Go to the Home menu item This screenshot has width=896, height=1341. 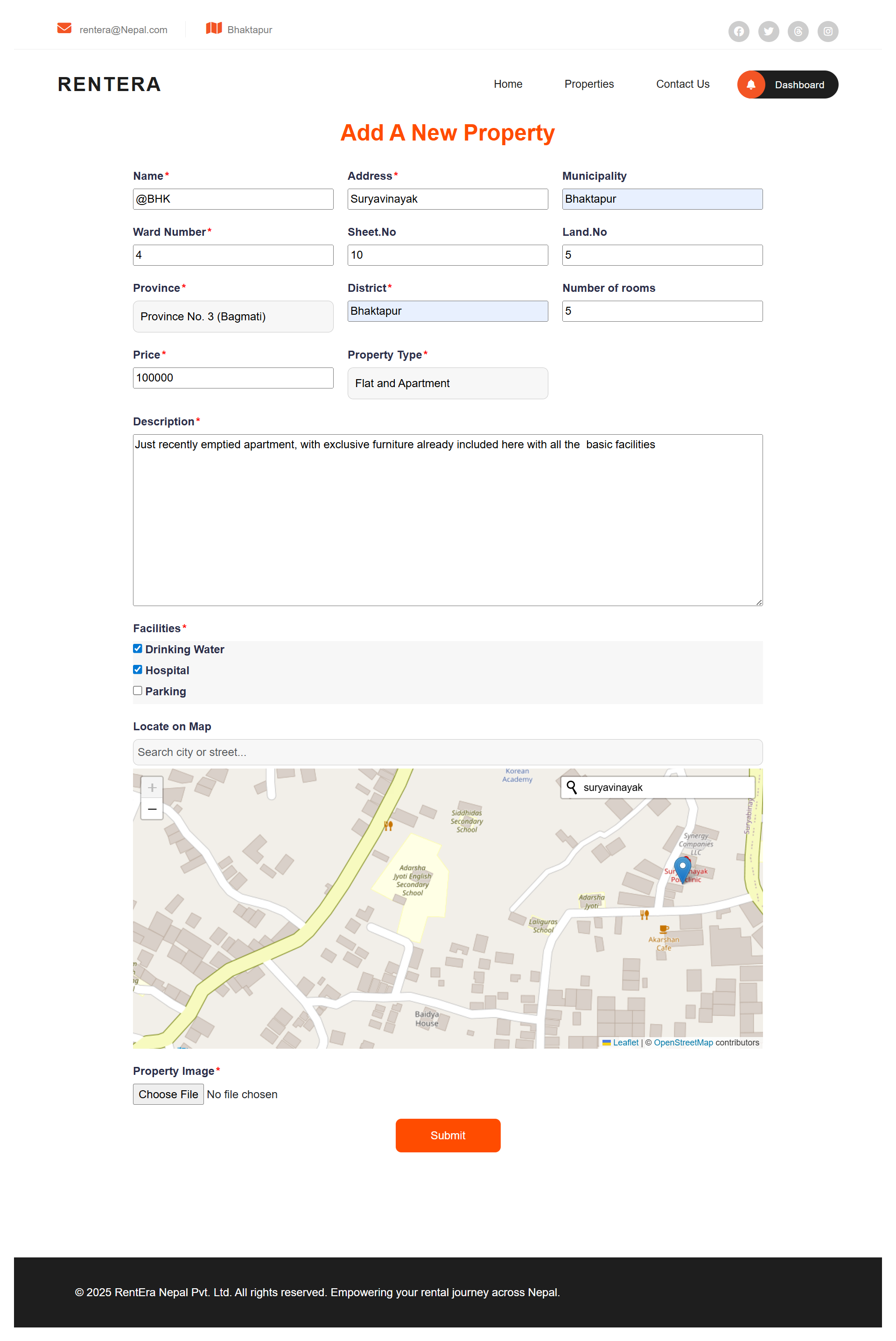click(508, 84)
